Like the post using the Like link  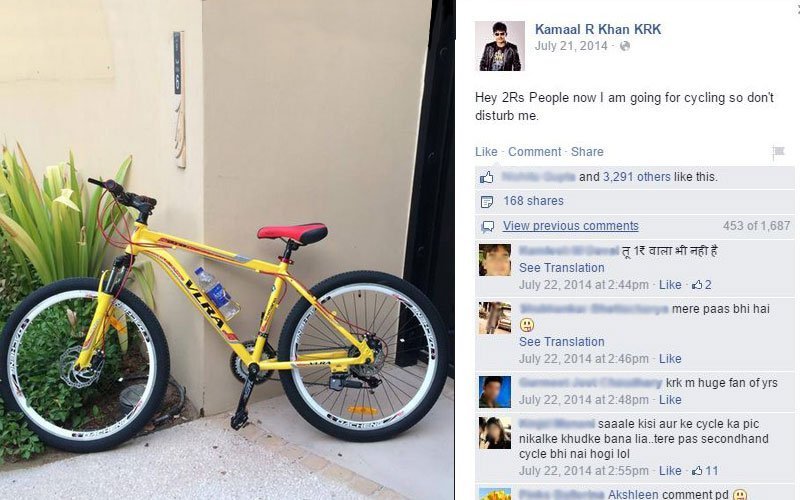(486, 152)
